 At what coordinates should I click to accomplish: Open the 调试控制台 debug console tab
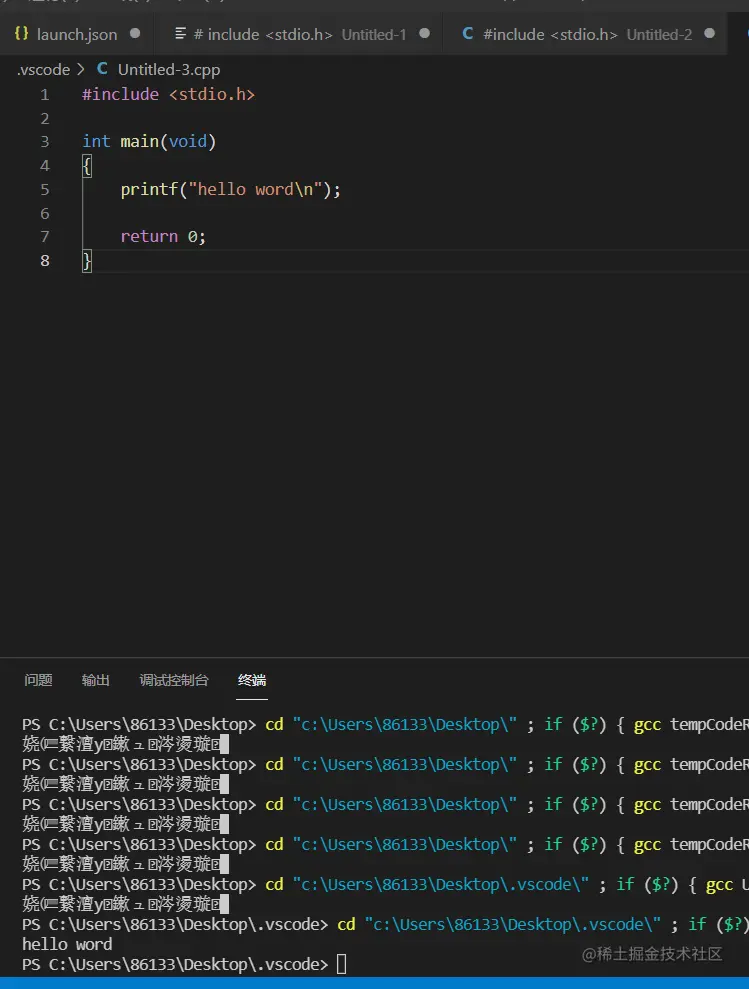coord(174,680)
